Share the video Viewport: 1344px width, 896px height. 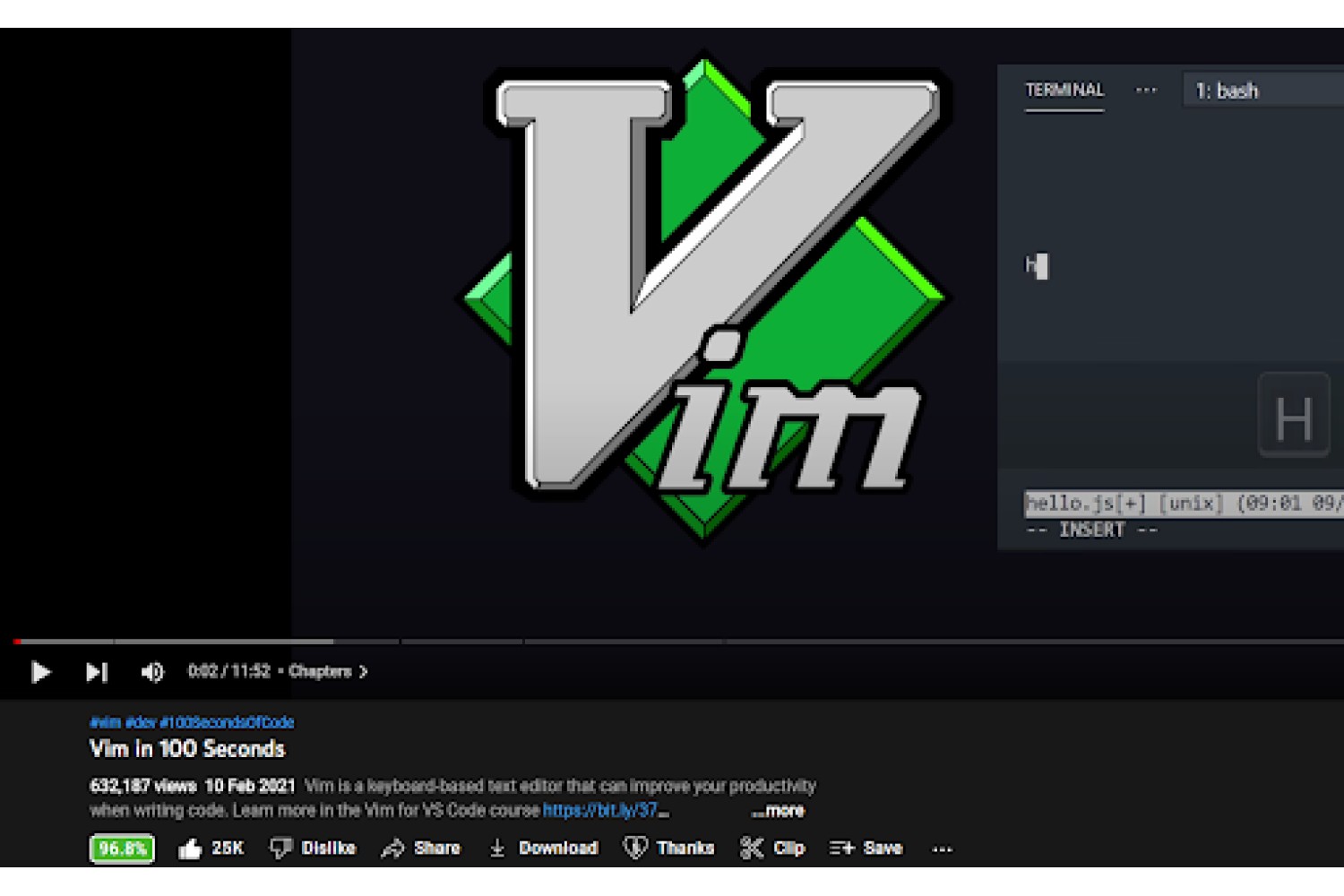pos(420,848)
